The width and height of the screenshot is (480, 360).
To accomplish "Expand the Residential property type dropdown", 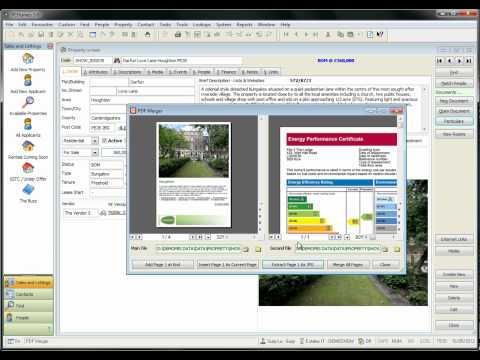I will 95,141.
